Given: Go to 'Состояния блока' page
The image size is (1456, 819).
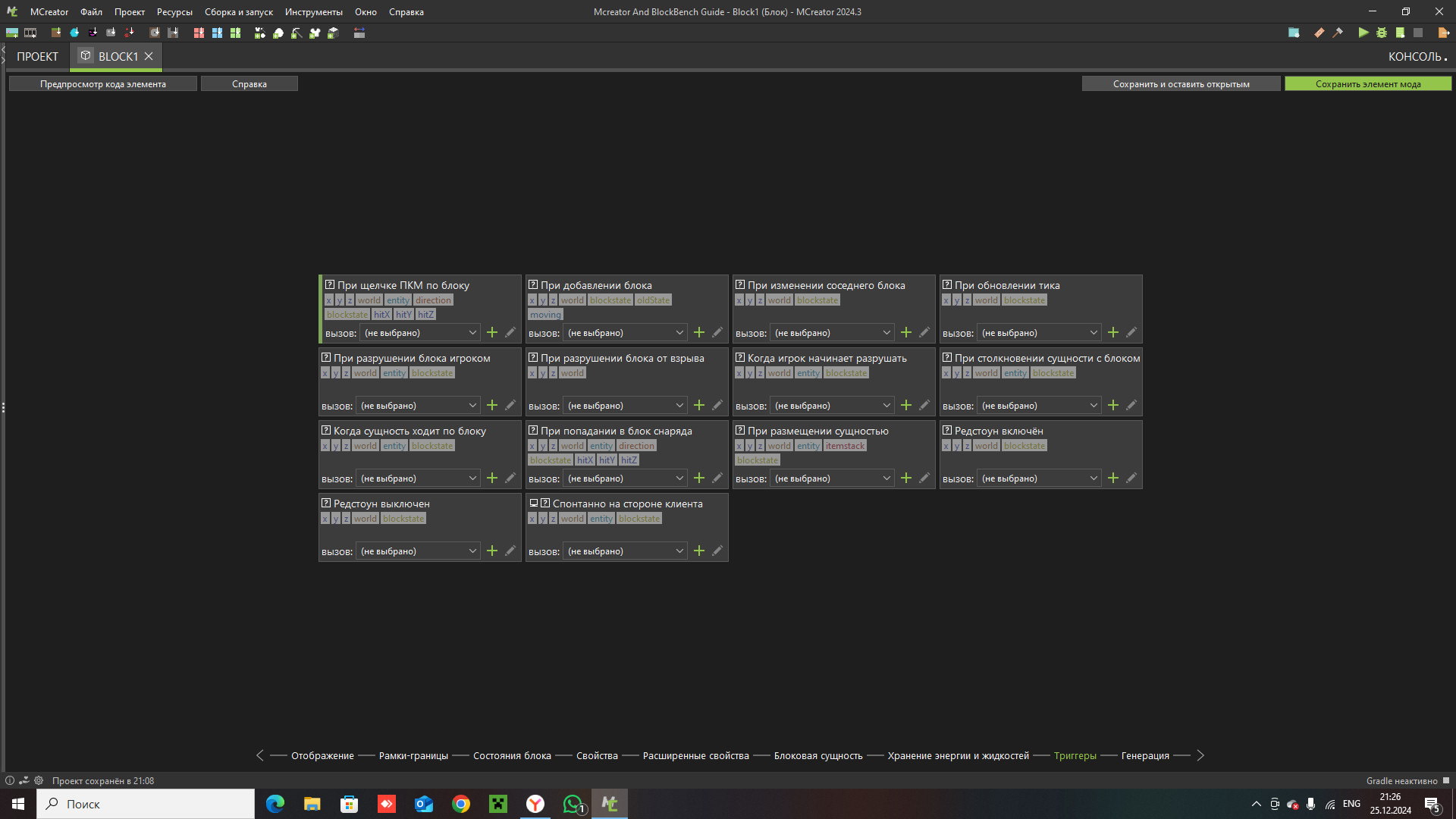Looking at the screenshot, I should (x=512, y=755).
